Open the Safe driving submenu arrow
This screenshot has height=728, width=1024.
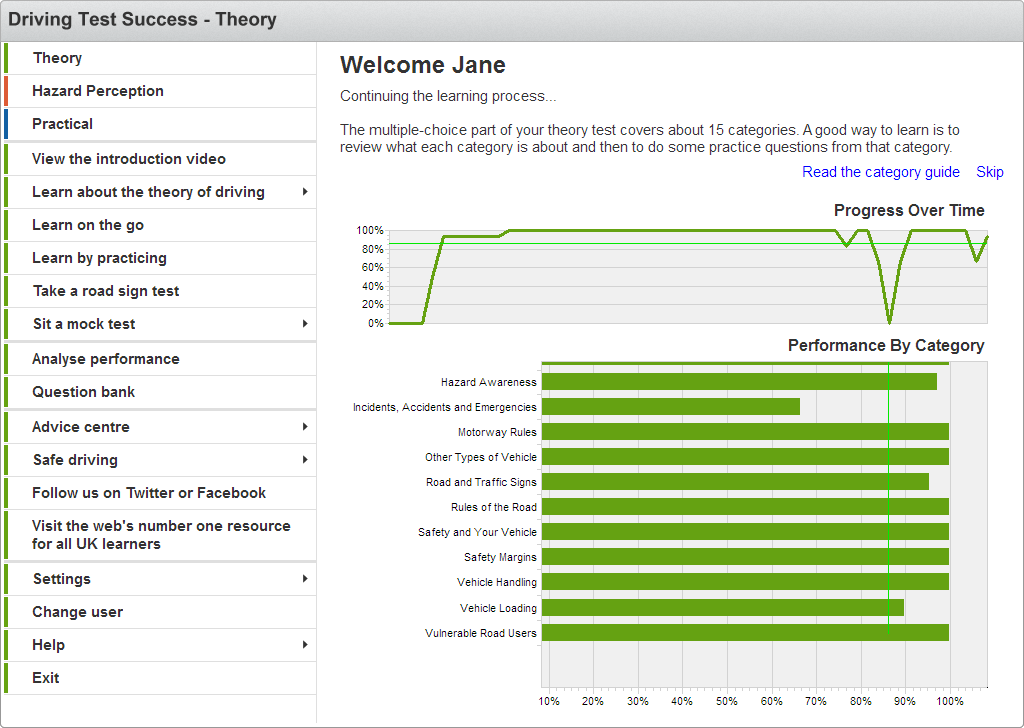(304, 460)
